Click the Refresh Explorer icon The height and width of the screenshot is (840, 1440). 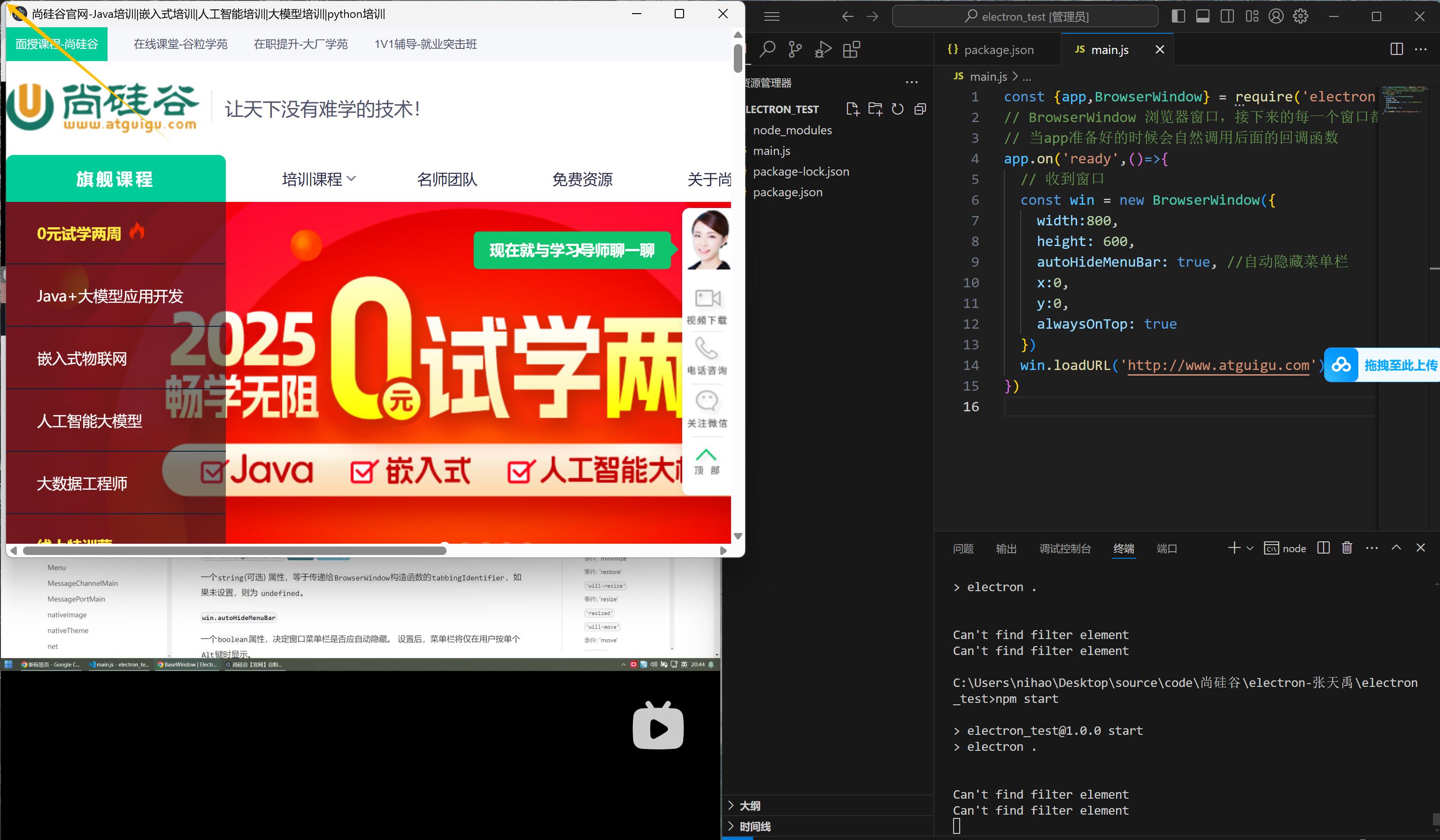tap(898, 109)
